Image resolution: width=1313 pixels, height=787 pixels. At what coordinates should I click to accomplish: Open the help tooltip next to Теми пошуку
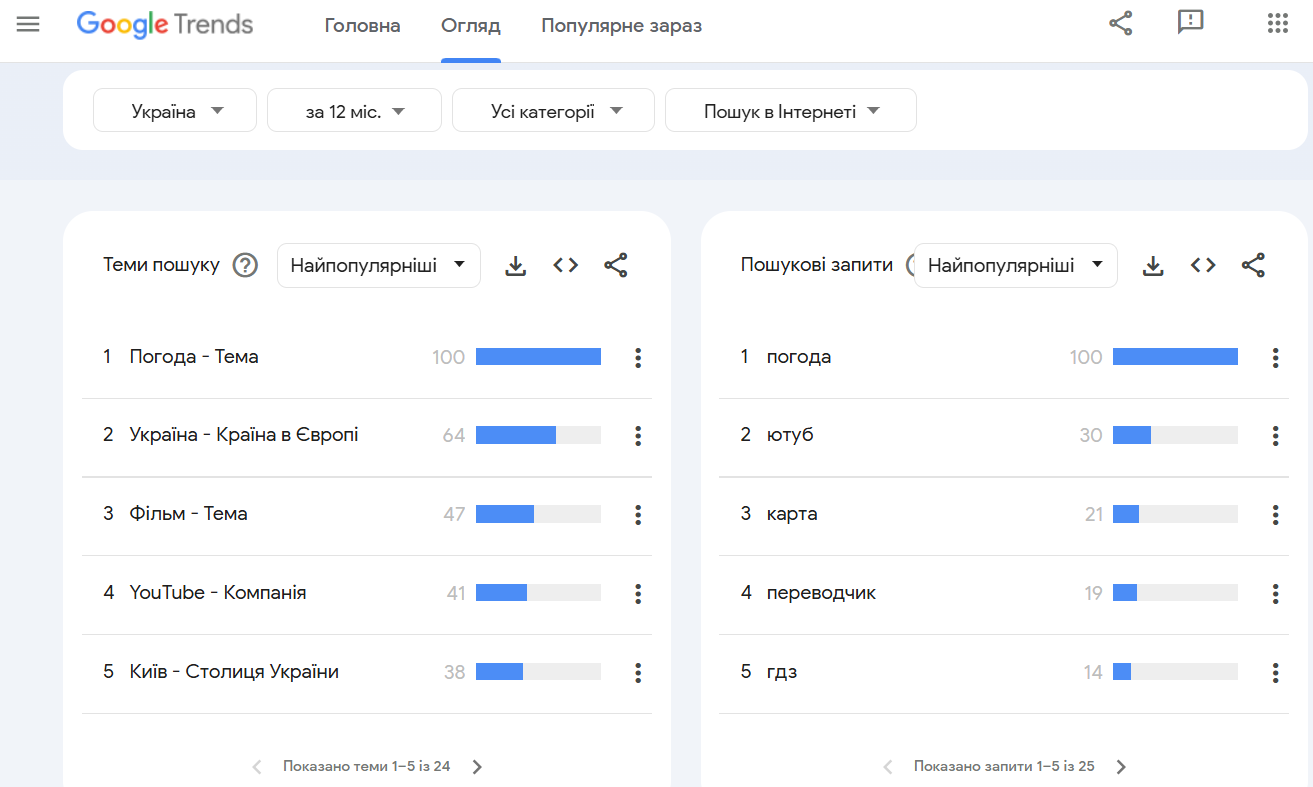[245, 264]
